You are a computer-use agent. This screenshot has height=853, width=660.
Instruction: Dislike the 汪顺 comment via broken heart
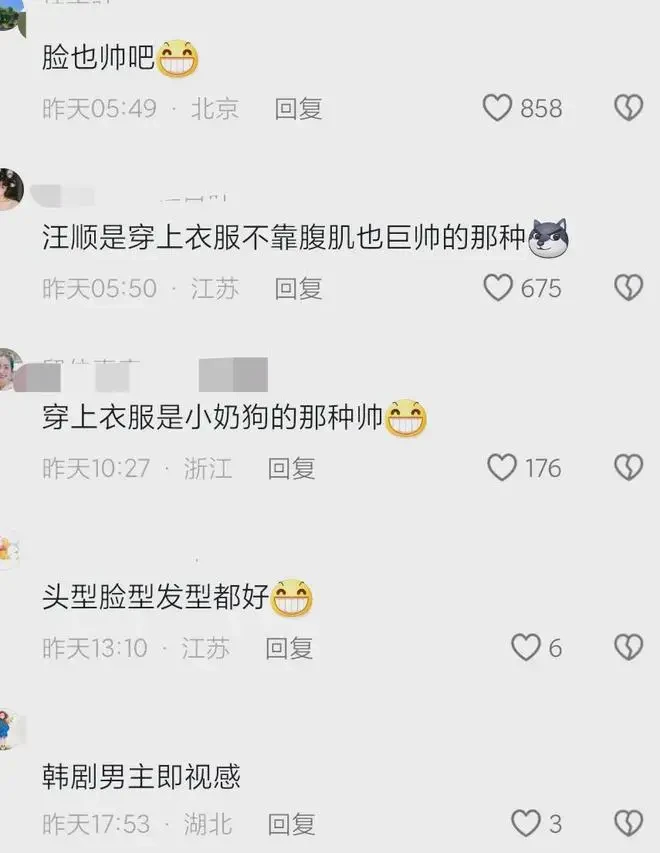coord(629,288)
